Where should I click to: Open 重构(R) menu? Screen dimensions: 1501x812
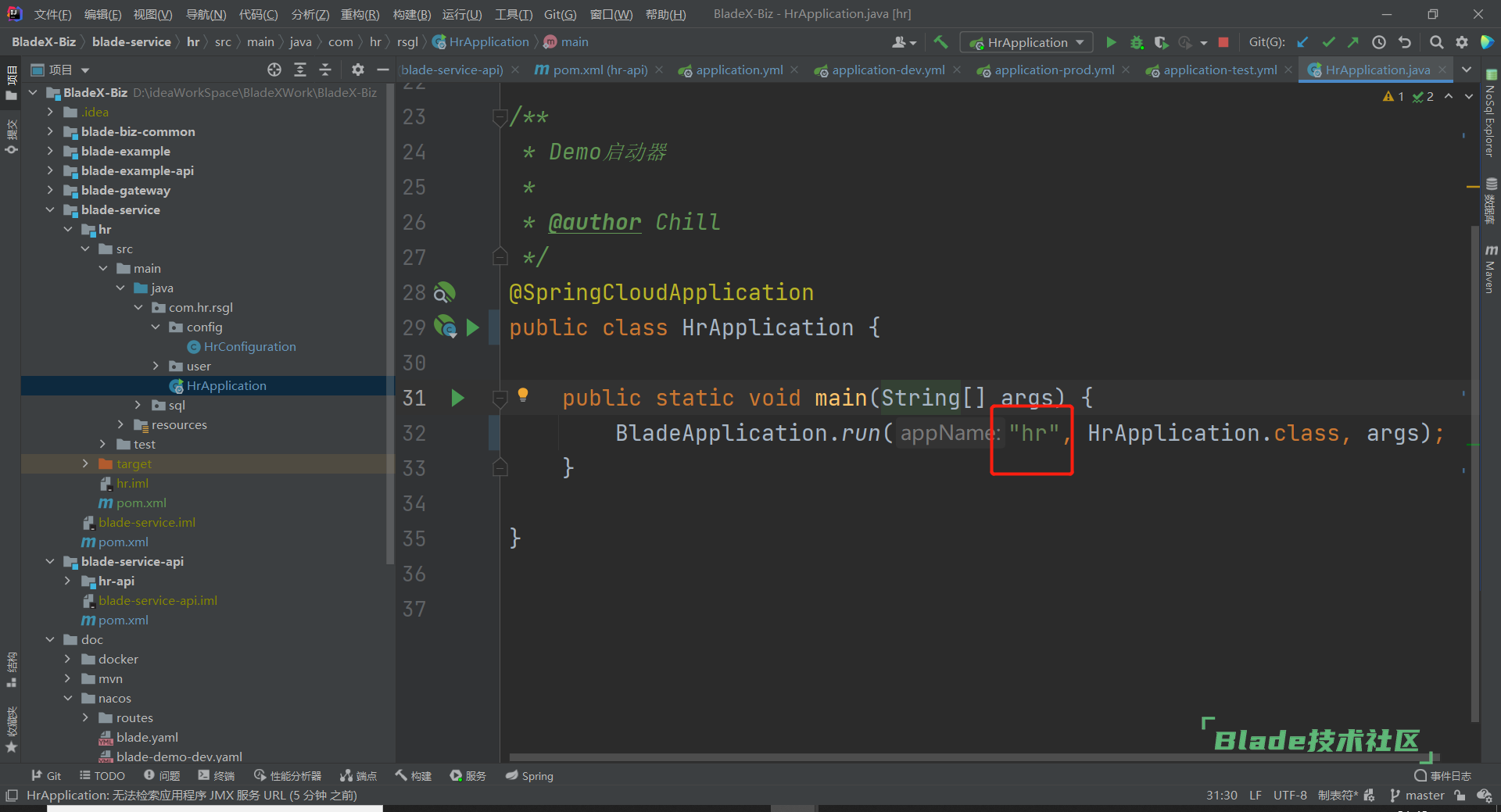pos(360,14)
